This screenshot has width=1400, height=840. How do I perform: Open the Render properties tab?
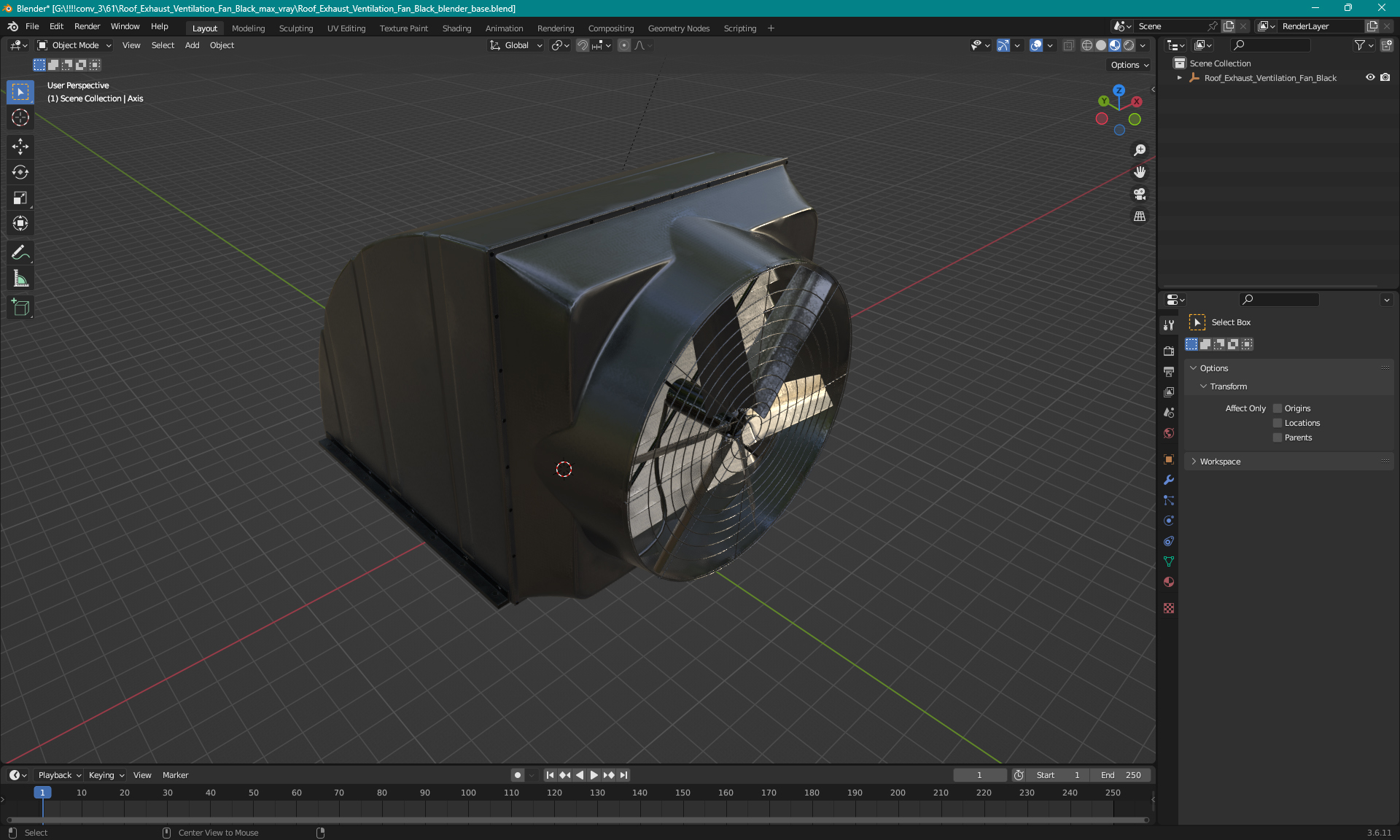tap(1169, 351)
